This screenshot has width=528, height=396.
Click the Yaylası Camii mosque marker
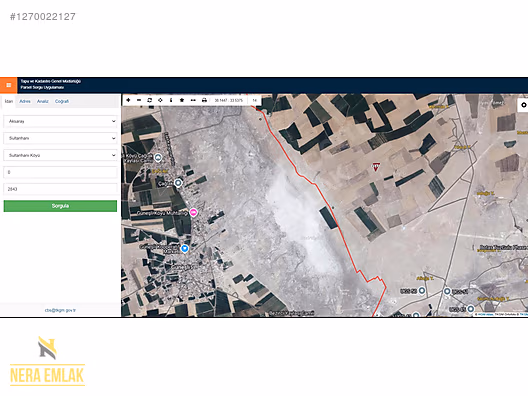pos(158,157)
